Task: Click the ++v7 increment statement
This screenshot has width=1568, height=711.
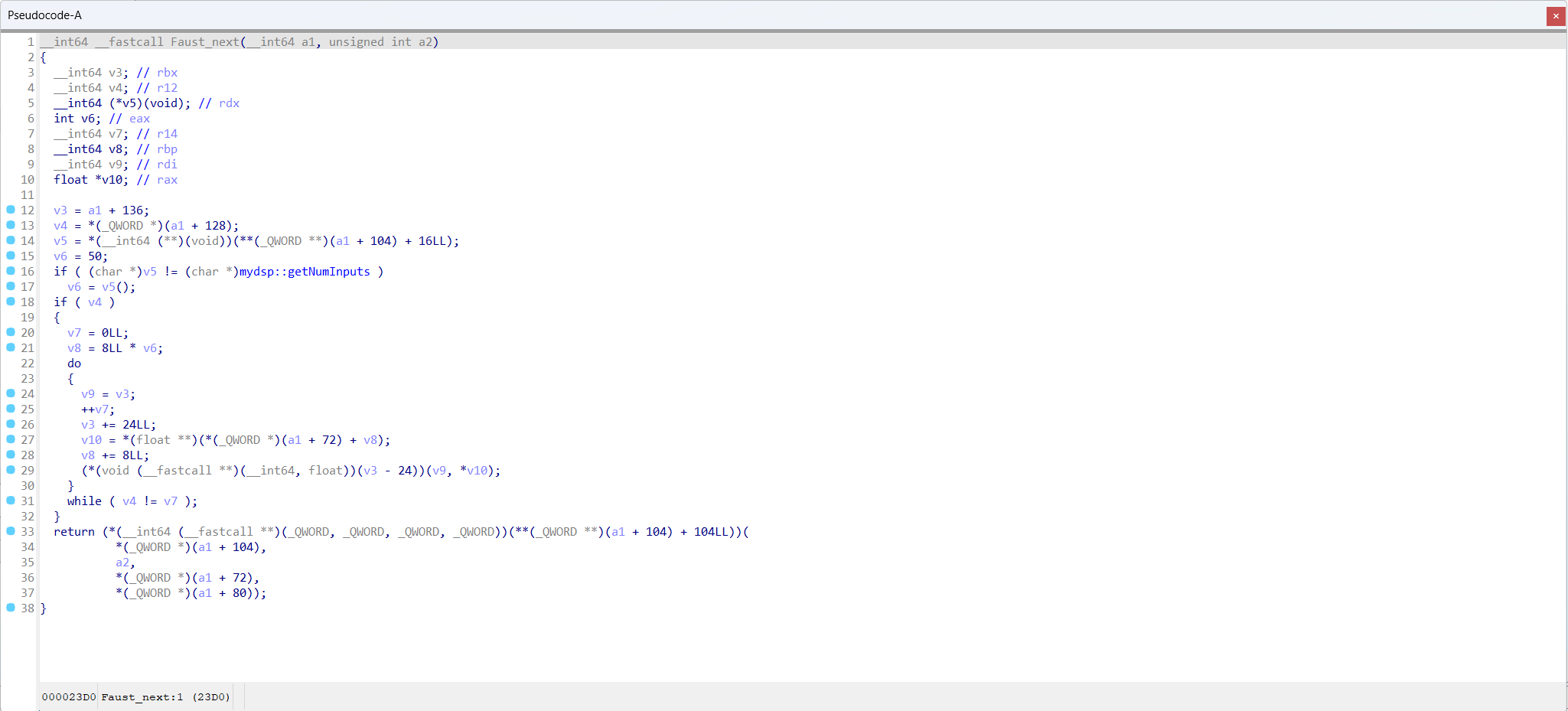Action: [95, 409]
